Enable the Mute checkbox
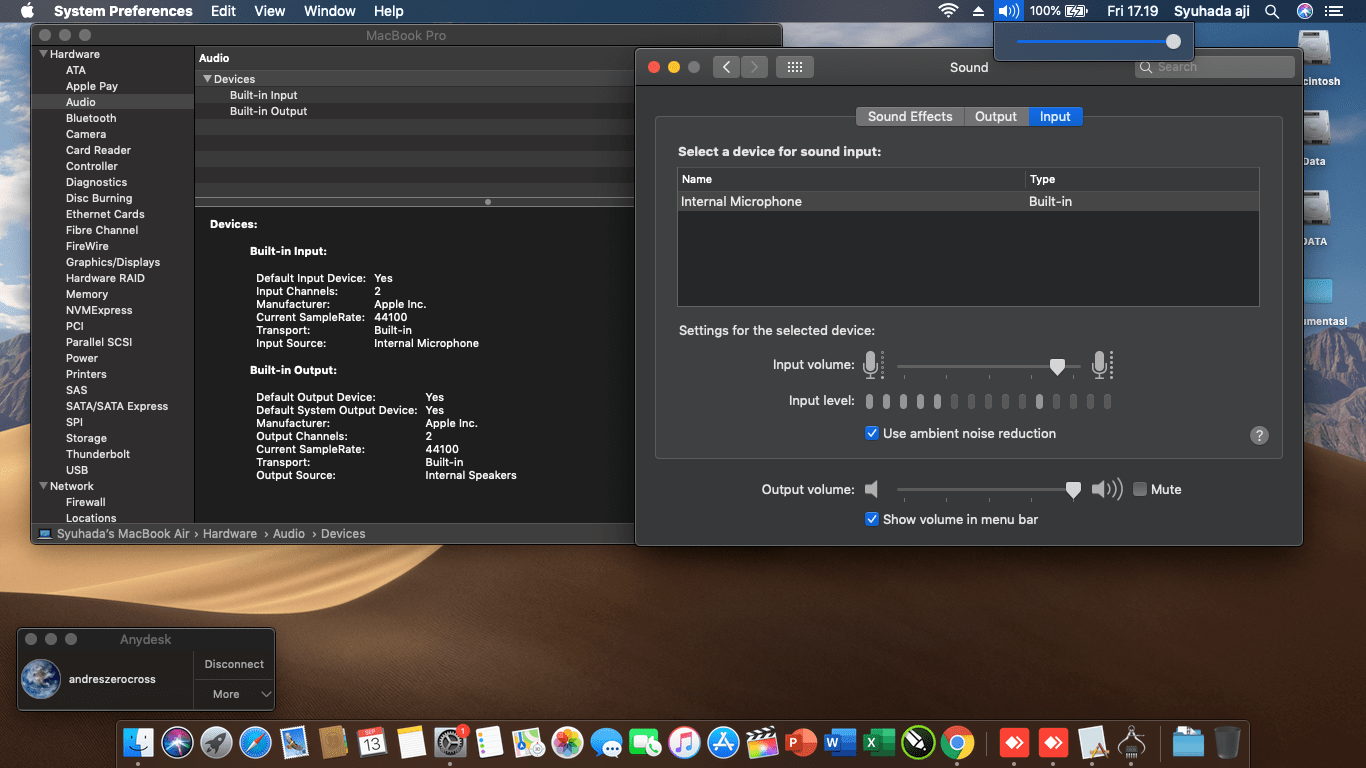The width and height of the screenshot is (1366, 768). point(1140,489)
